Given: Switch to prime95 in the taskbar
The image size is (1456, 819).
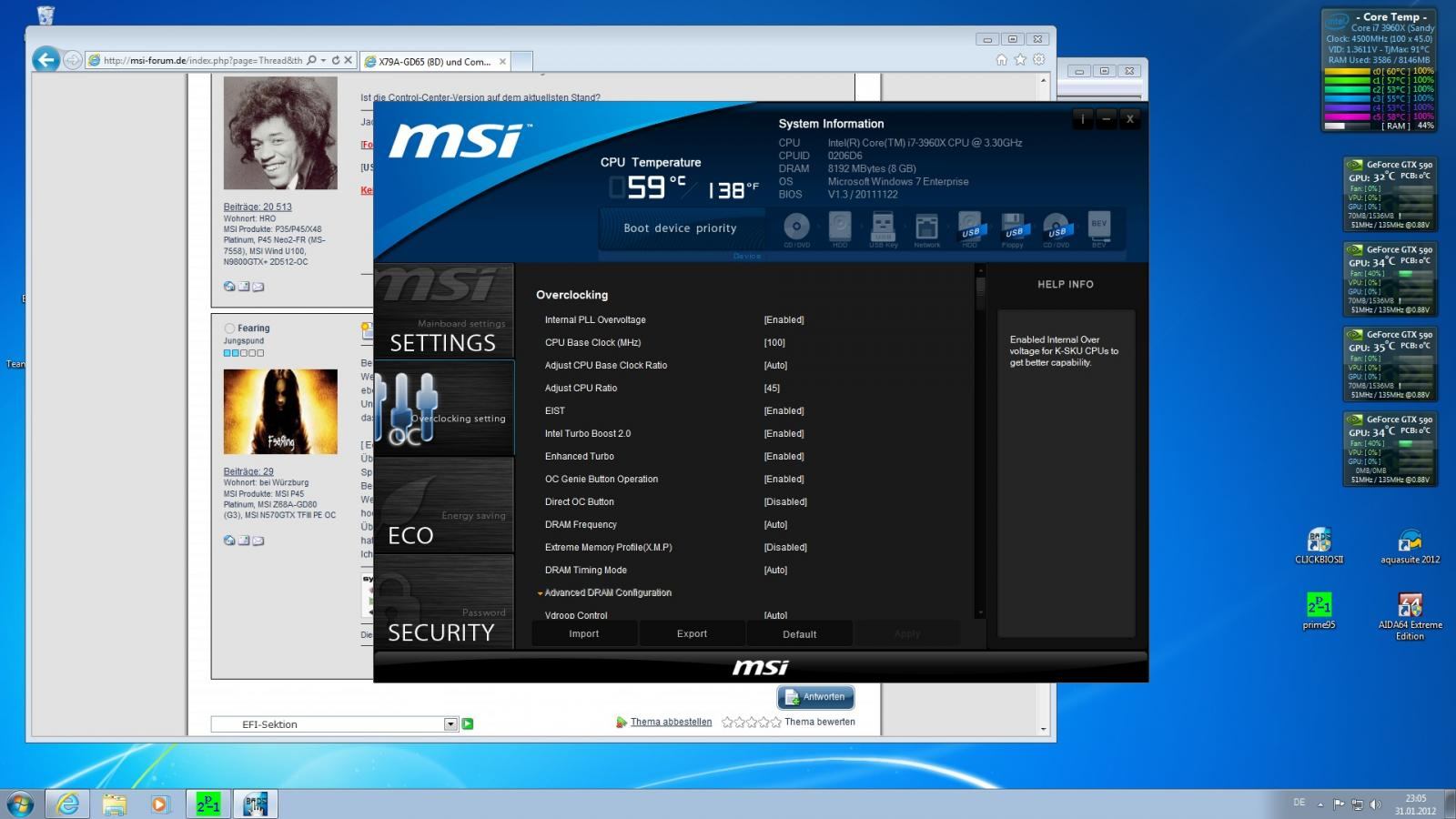Looking at the screenshot, I should coord(208,804).
